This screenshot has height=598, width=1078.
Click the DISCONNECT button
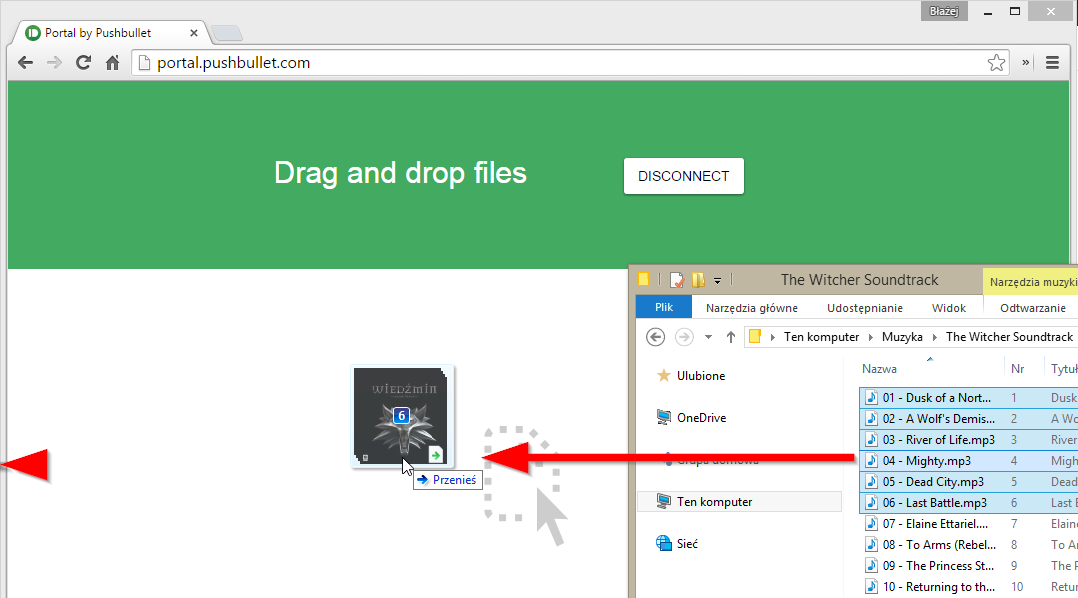(x=683, y=176)
